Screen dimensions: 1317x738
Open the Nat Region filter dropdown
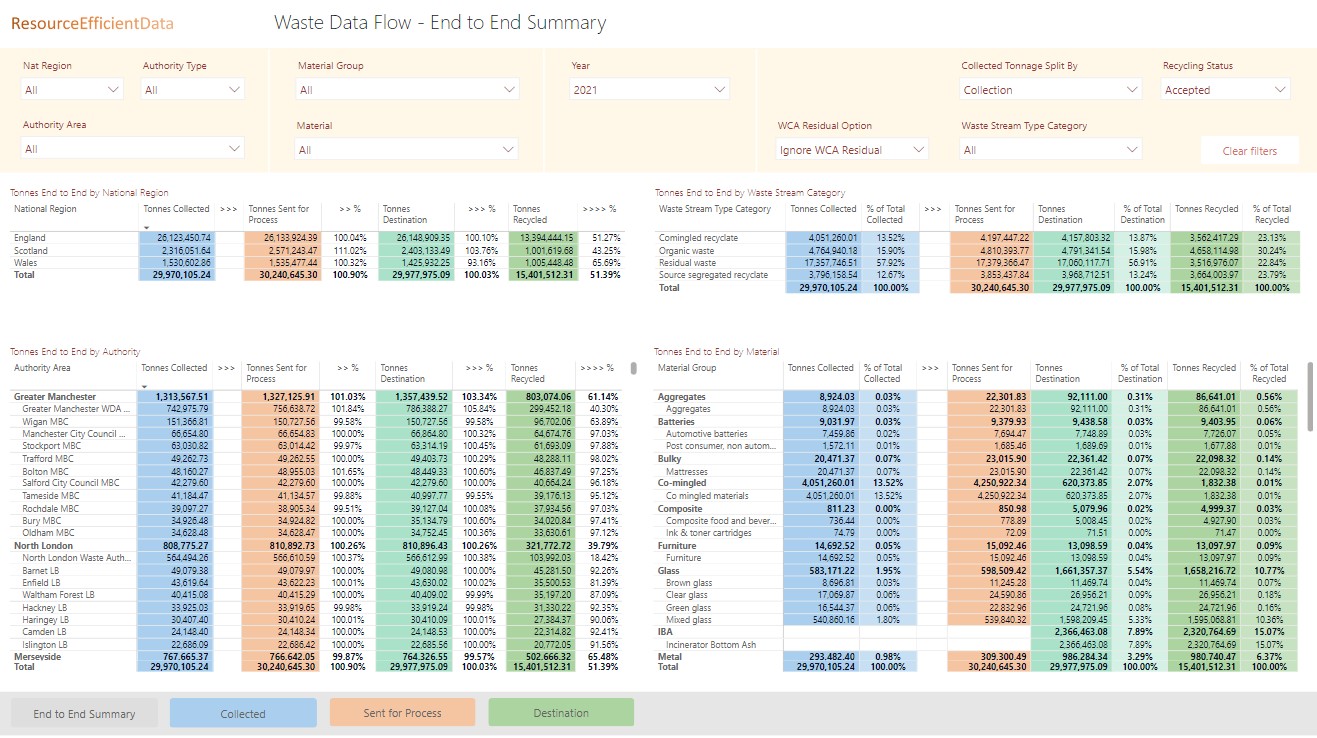click(72, 90)
